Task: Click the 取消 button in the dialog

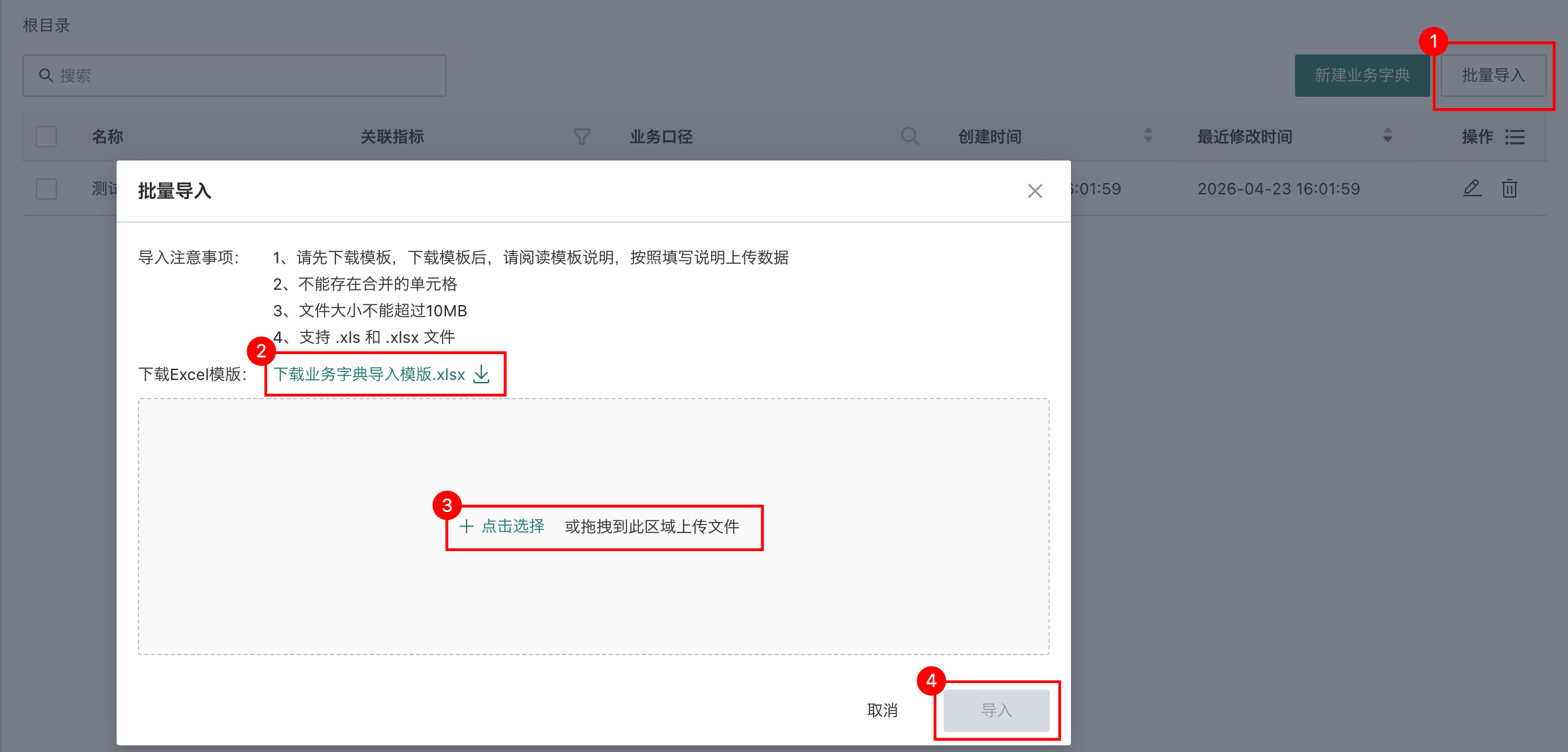Action: pos(882,710)
